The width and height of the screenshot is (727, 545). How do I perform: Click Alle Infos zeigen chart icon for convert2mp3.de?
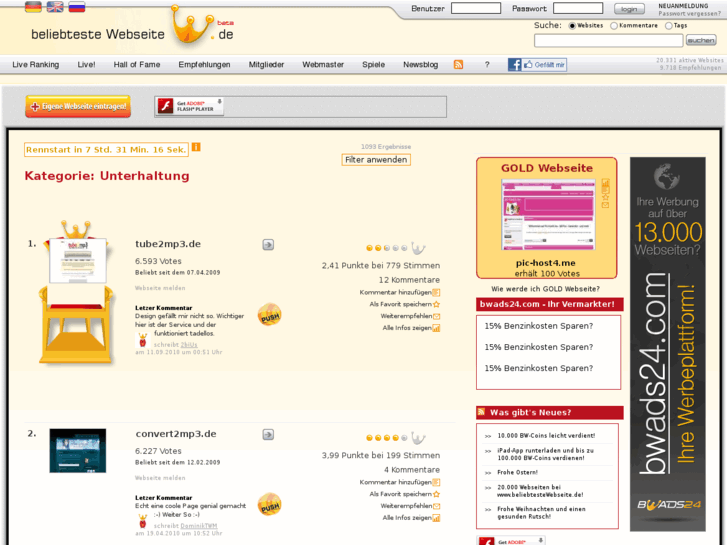[436, 518]
